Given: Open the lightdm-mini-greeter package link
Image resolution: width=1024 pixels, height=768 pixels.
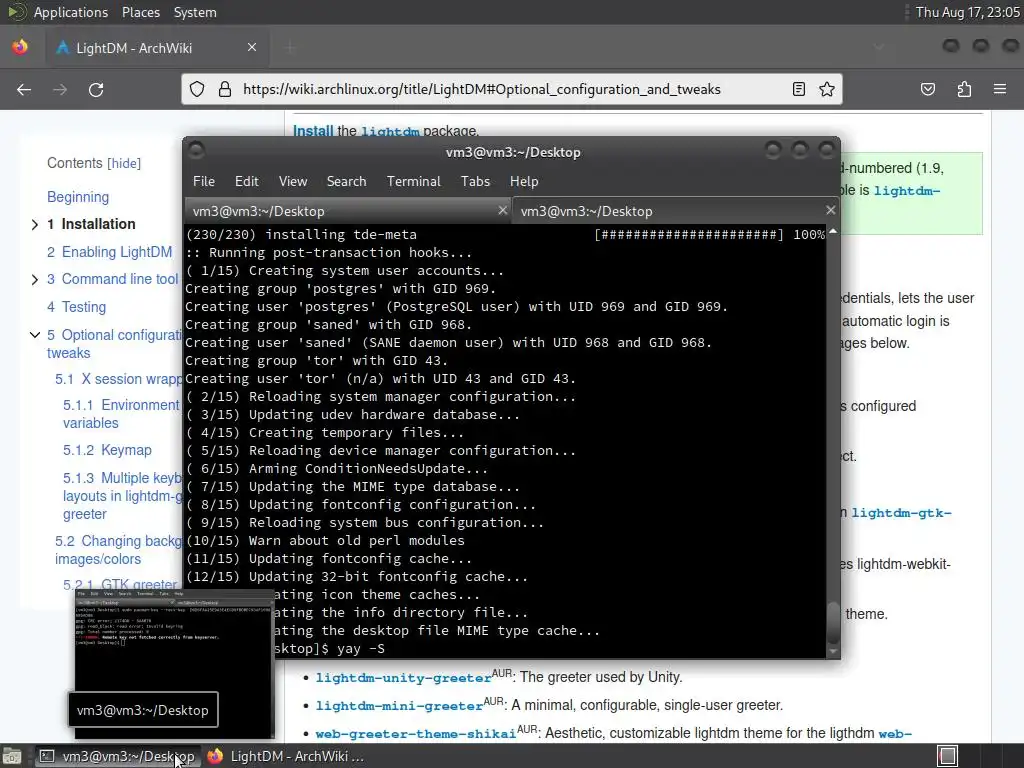Looking at the screenshot, I should (x=399, y=706).
